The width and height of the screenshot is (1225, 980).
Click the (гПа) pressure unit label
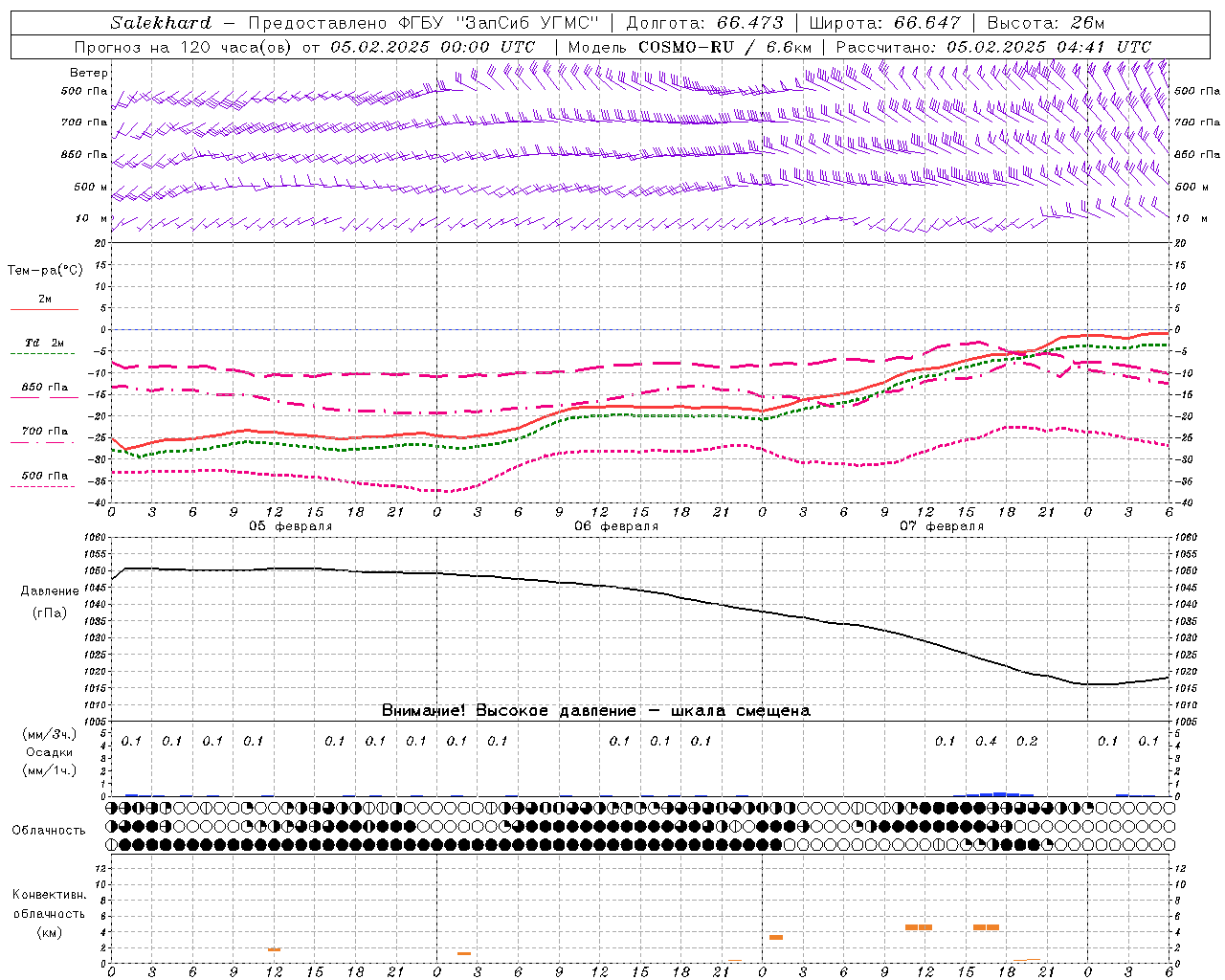pyautogui.click(x=50, y=613)
